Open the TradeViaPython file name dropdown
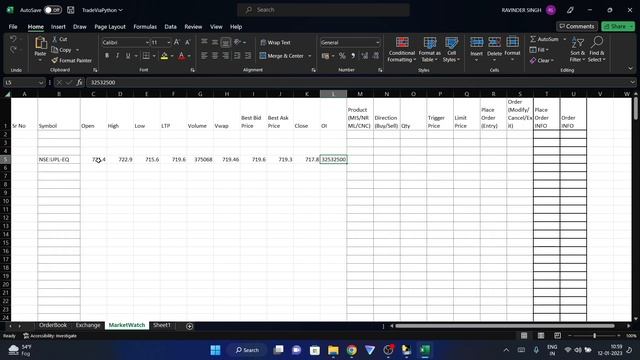 (x=102, y=10)
